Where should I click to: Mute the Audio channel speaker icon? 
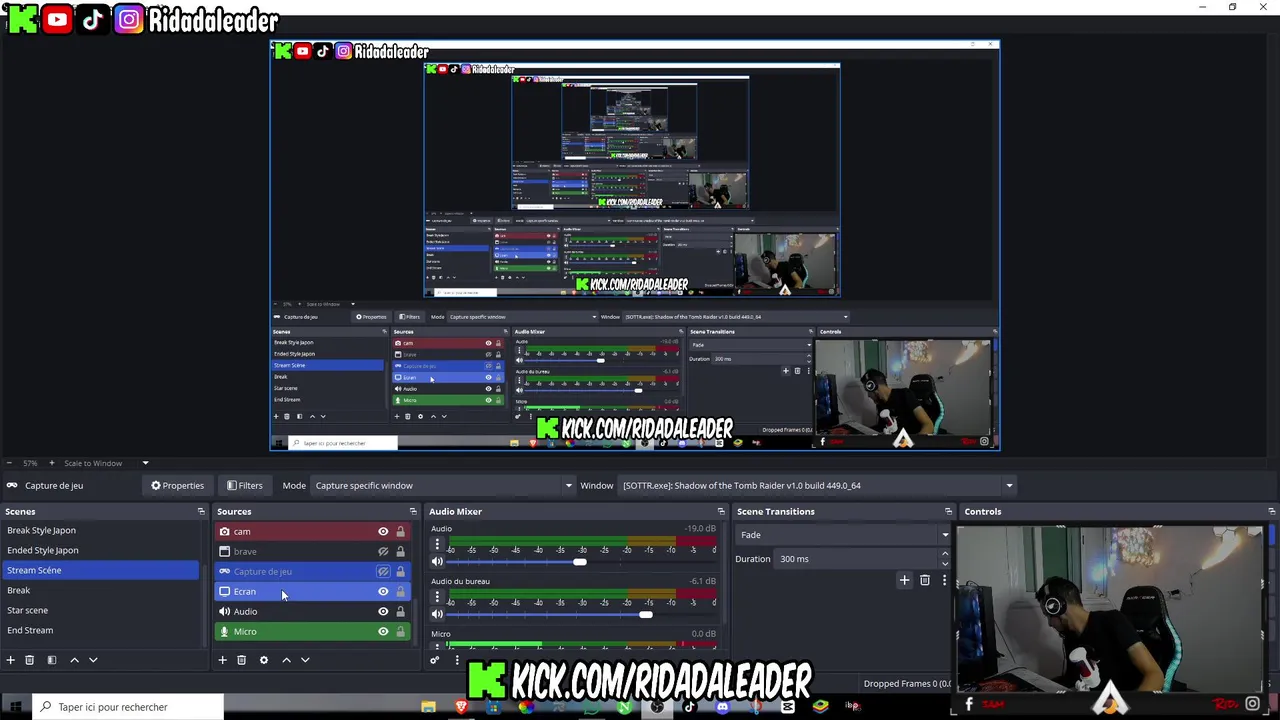point(437,562)
